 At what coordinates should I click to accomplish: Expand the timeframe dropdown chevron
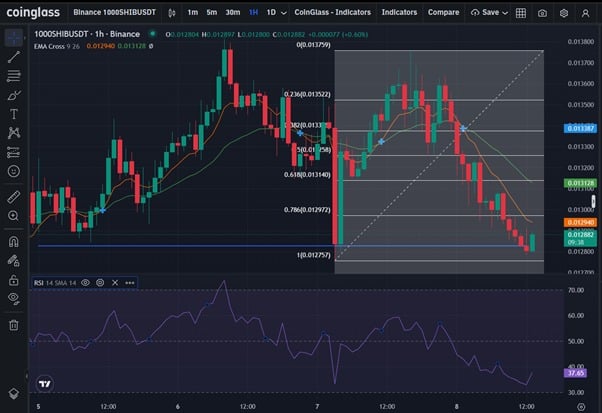pyautogui.click(x=284, y=13)
